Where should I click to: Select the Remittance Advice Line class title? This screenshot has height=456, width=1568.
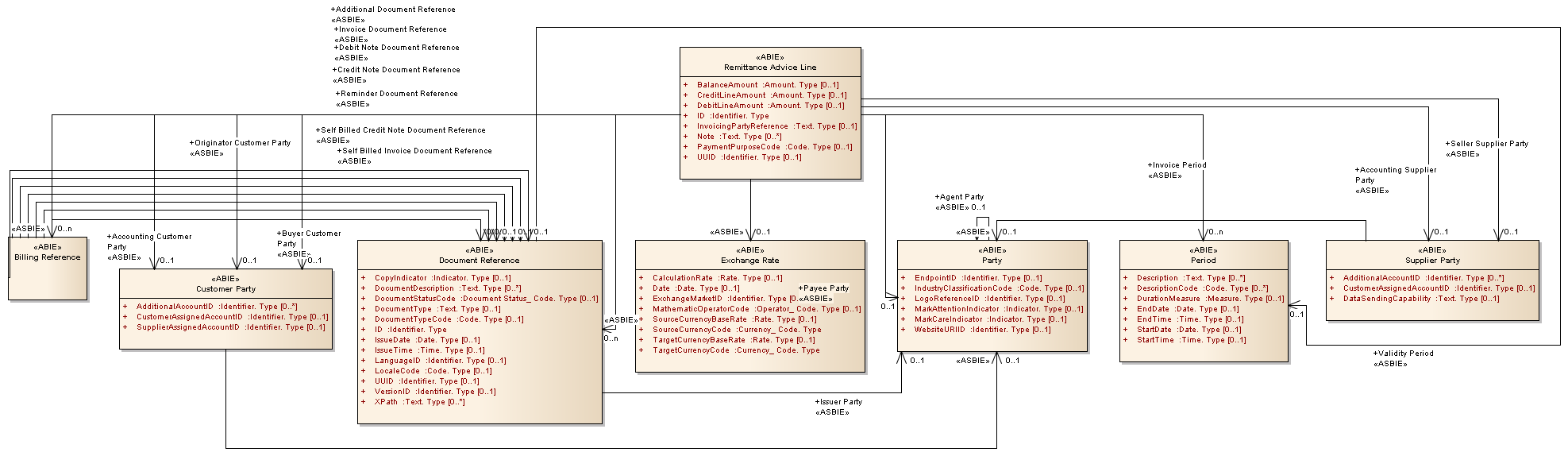[769, 68]
